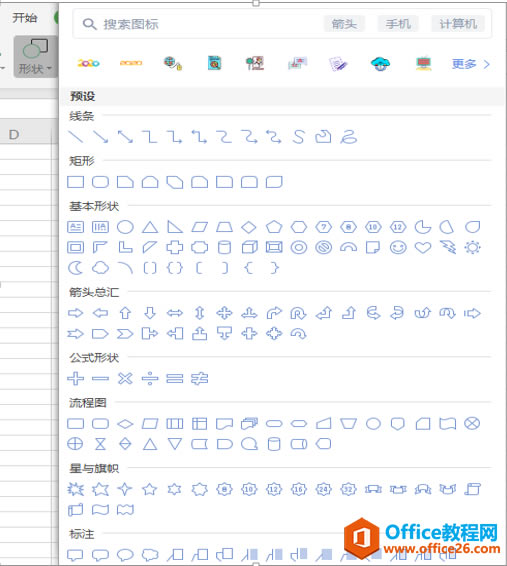Select the cross plus basic shape

click(x=175, y=248)
